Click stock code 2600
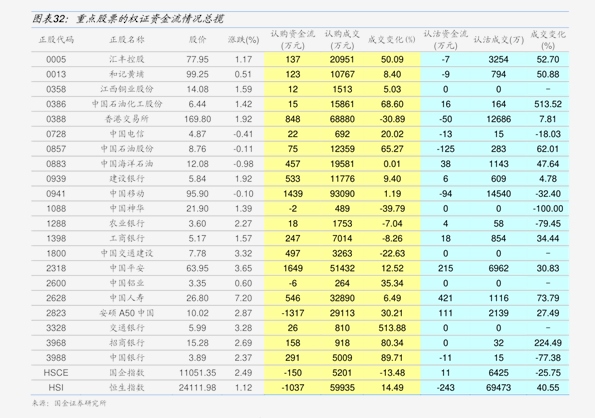Viewport: 595px width, 418px height. pyautogui.click(x=56, y=283)
